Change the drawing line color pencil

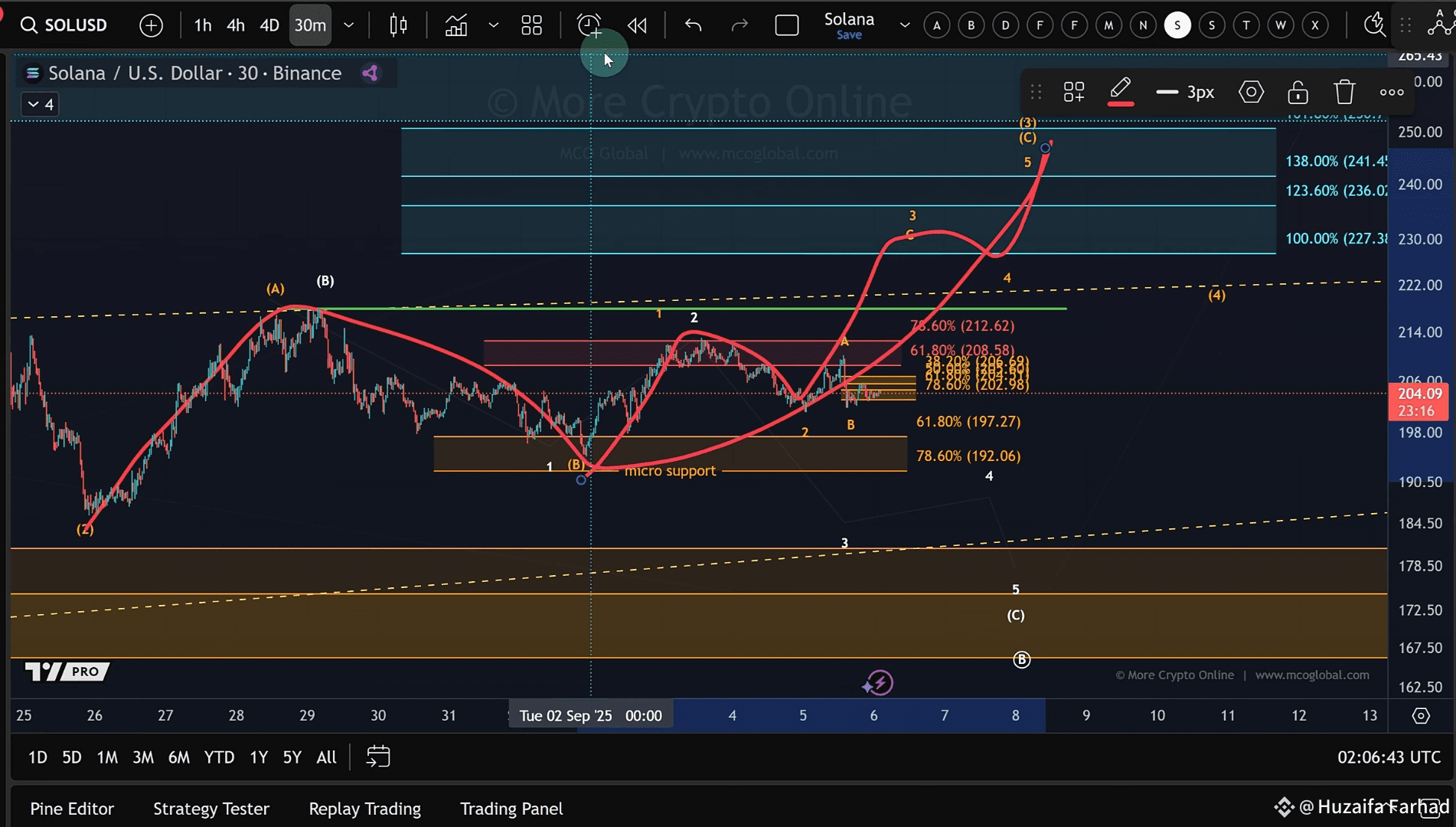tap(1121, 92)
